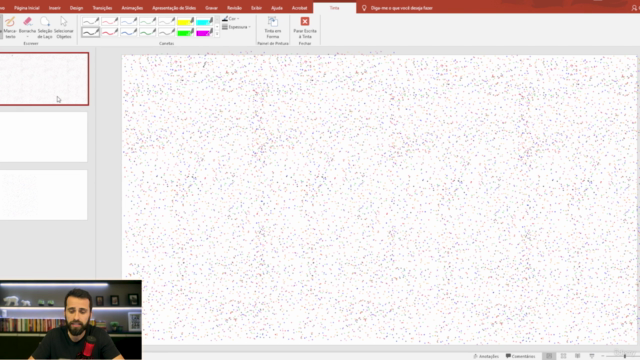Select the Marca-texto highlighter tool
Viewport: 640px width, 360px height.
pos(10,27)
